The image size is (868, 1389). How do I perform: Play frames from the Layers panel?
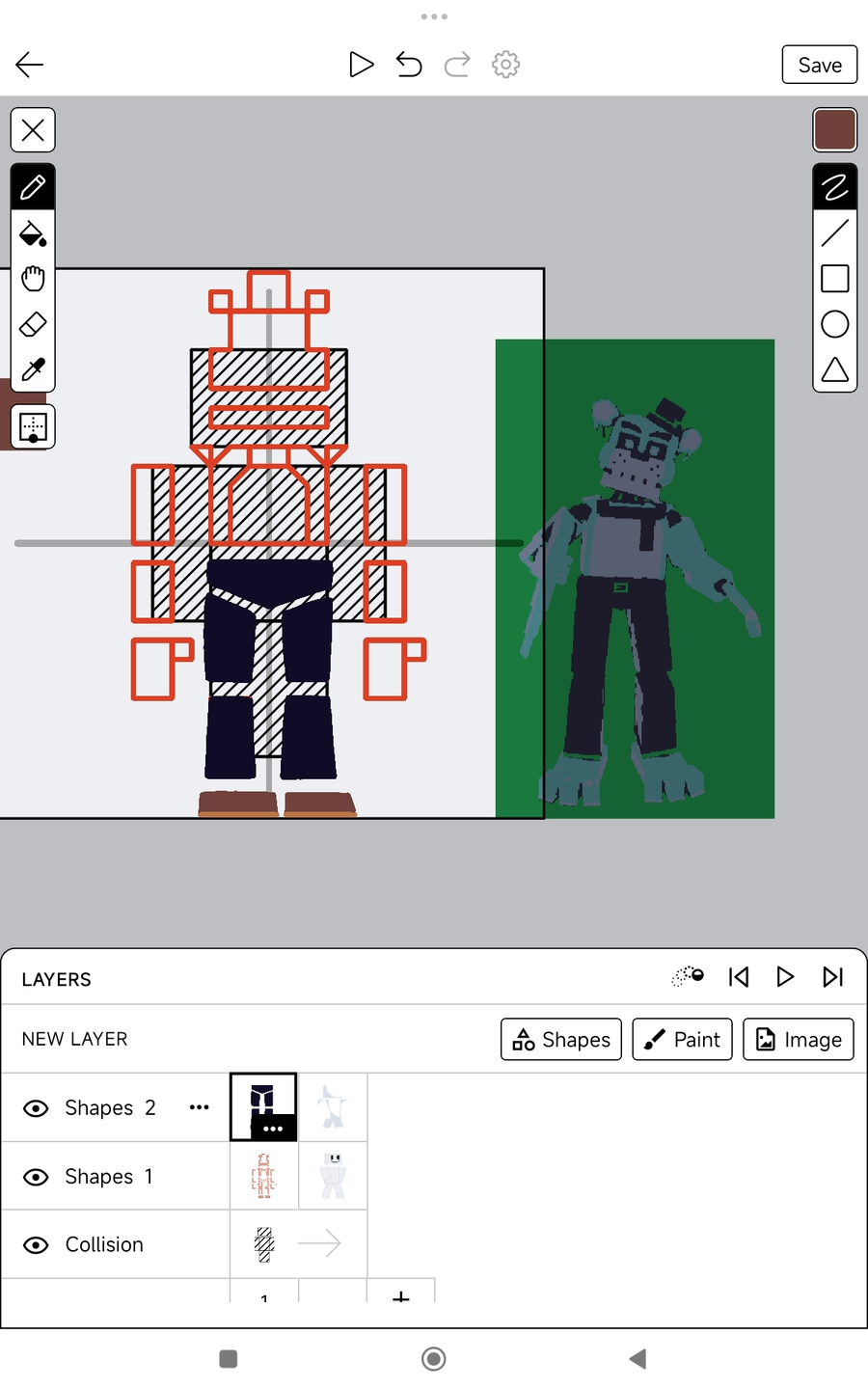[x=785, y=977]
